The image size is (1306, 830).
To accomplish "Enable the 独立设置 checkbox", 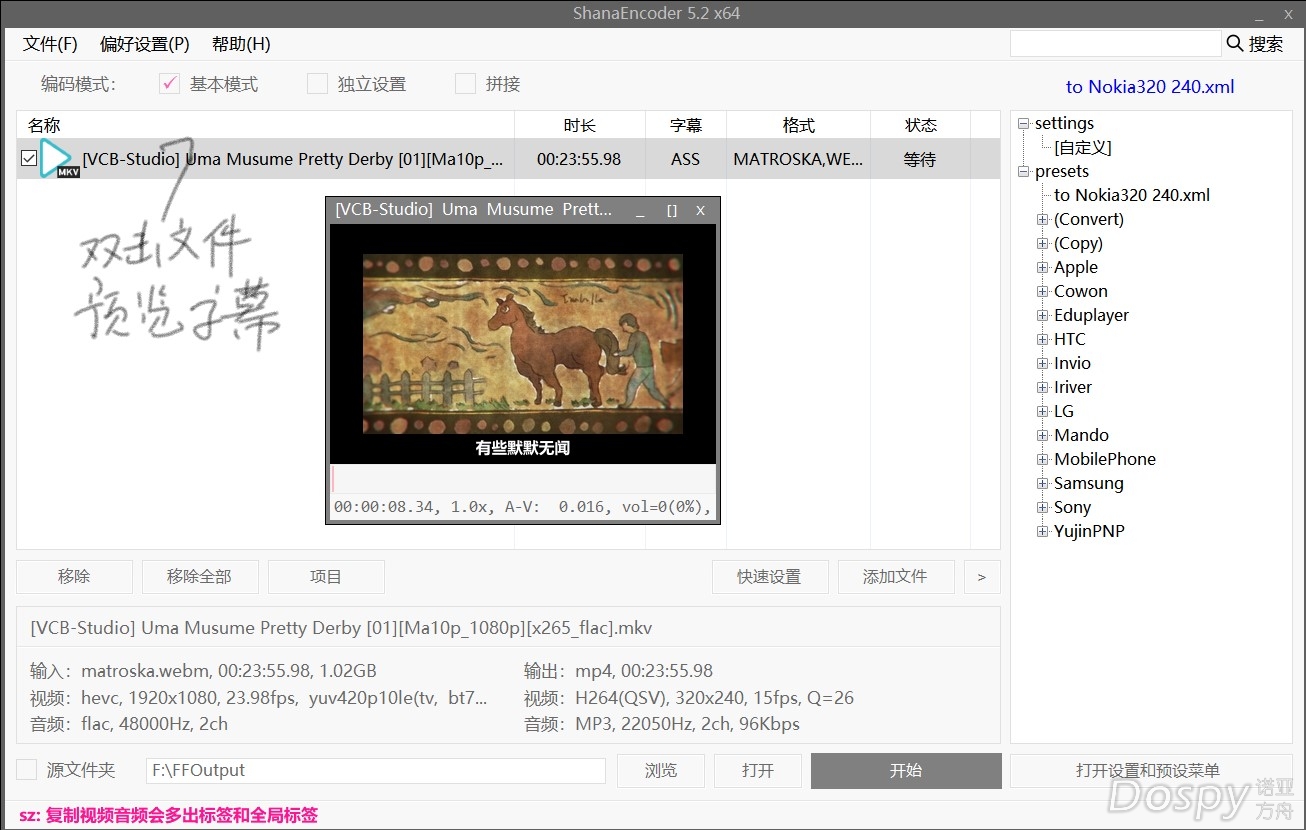I will tap(317, 84).
